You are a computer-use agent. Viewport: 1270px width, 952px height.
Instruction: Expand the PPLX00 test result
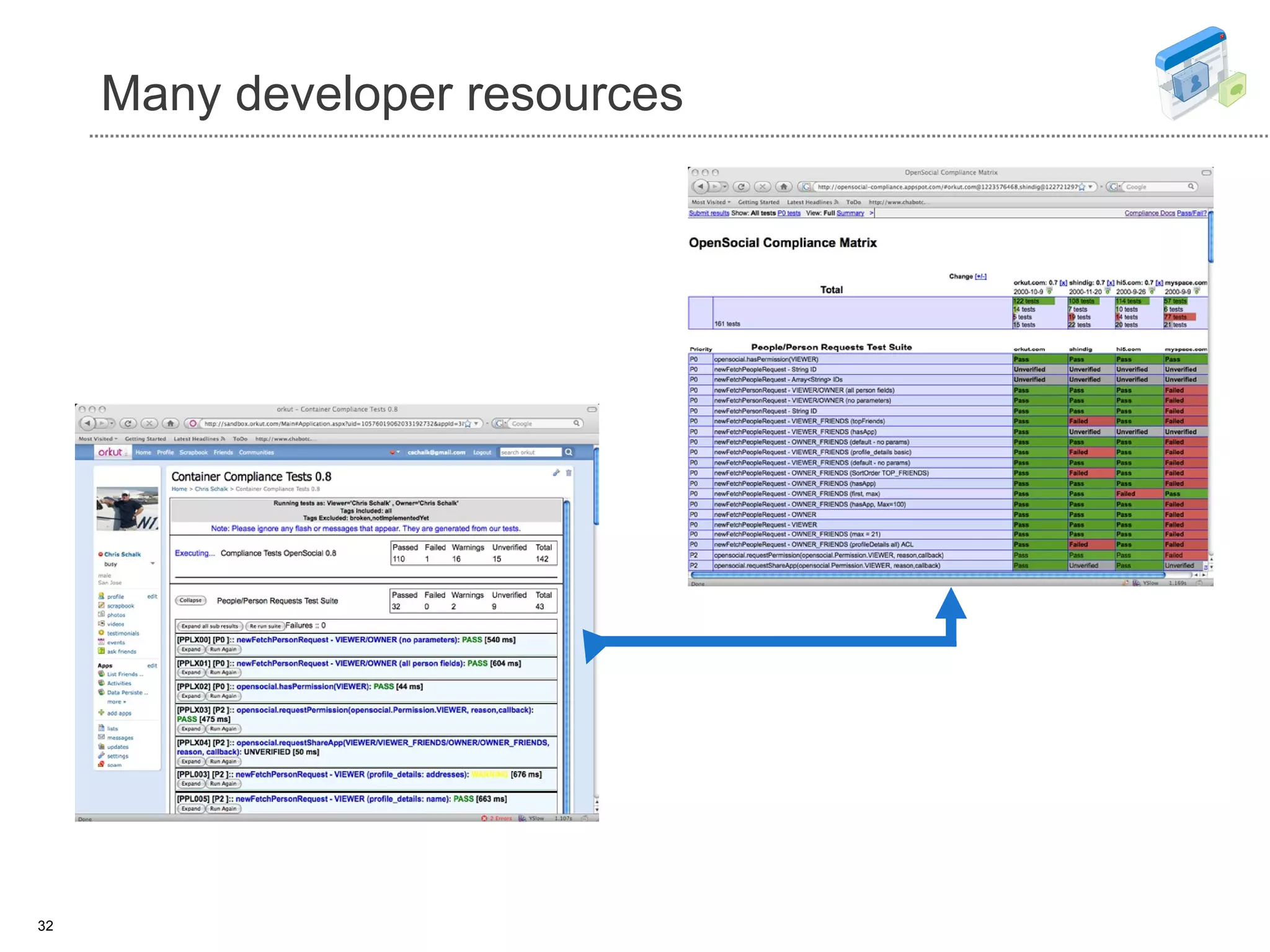pos(191,650)
